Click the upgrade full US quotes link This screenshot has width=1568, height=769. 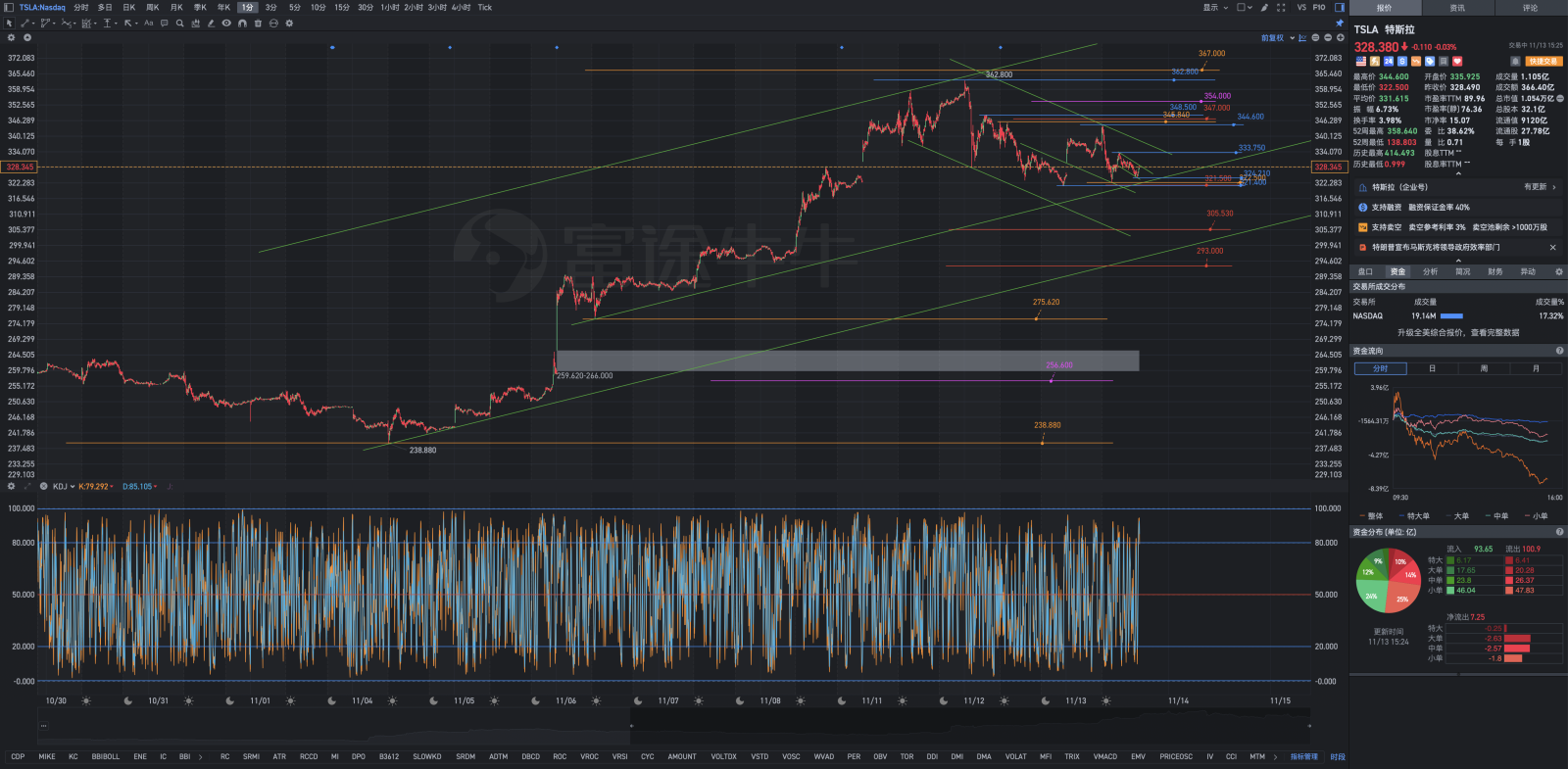coord(1458,333)
